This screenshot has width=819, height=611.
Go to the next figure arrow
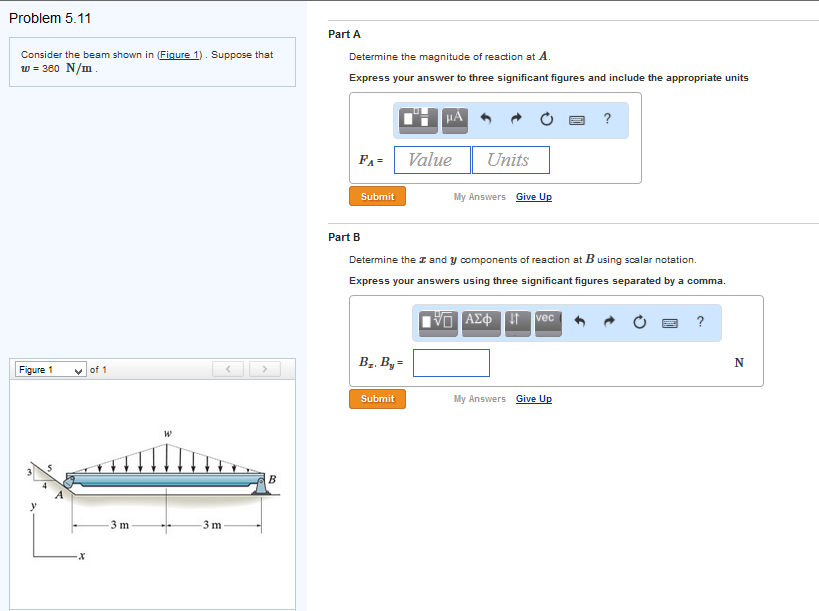(x=264, y=370)
